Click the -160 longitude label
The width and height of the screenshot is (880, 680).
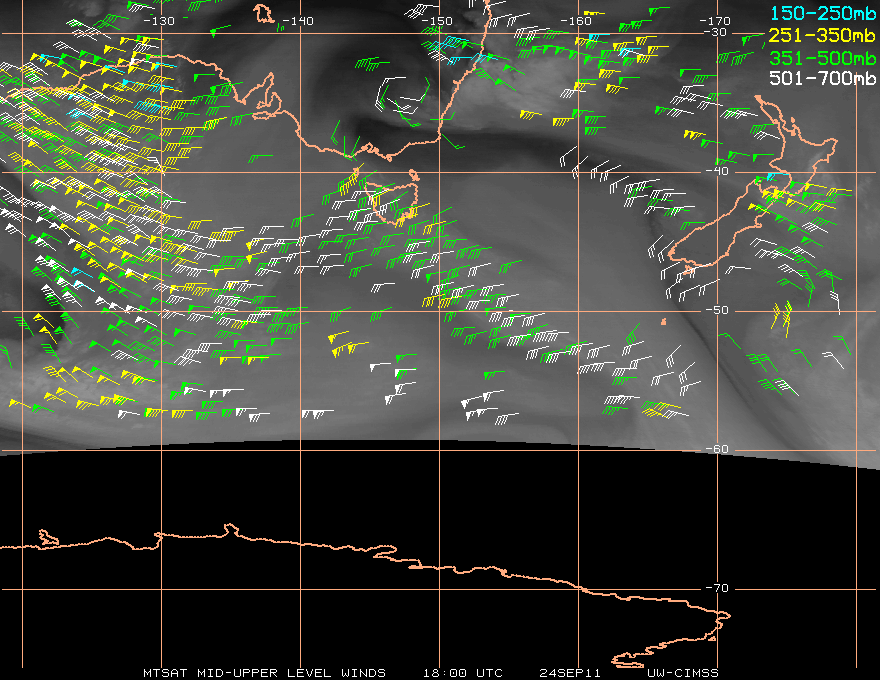577,21
